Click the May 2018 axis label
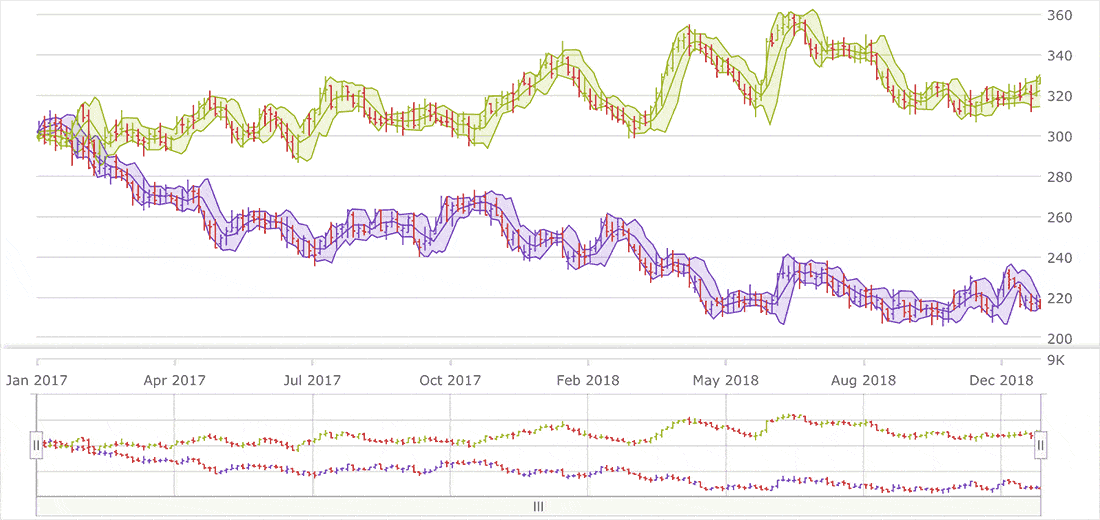Screen dimensions: 1100x520 click(726, 380)
